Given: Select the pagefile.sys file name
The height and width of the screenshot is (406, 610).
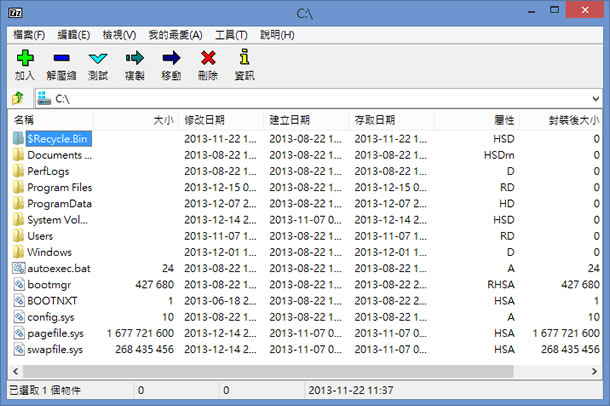Looking at the screenshot, I should tap(55, 333).
